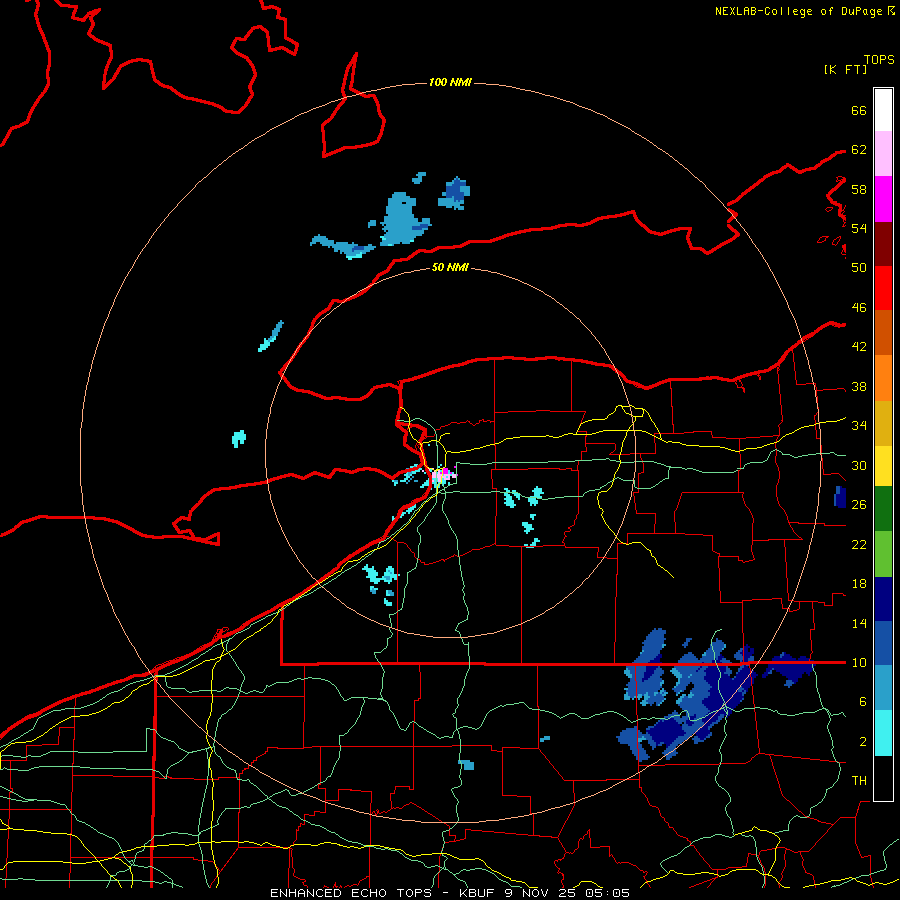The width and height of the screenshot is (900, 900).
Task: Click 'ENHANCED ECHO TOPS' in the footer caption
Action: click(x=351, y=893)
